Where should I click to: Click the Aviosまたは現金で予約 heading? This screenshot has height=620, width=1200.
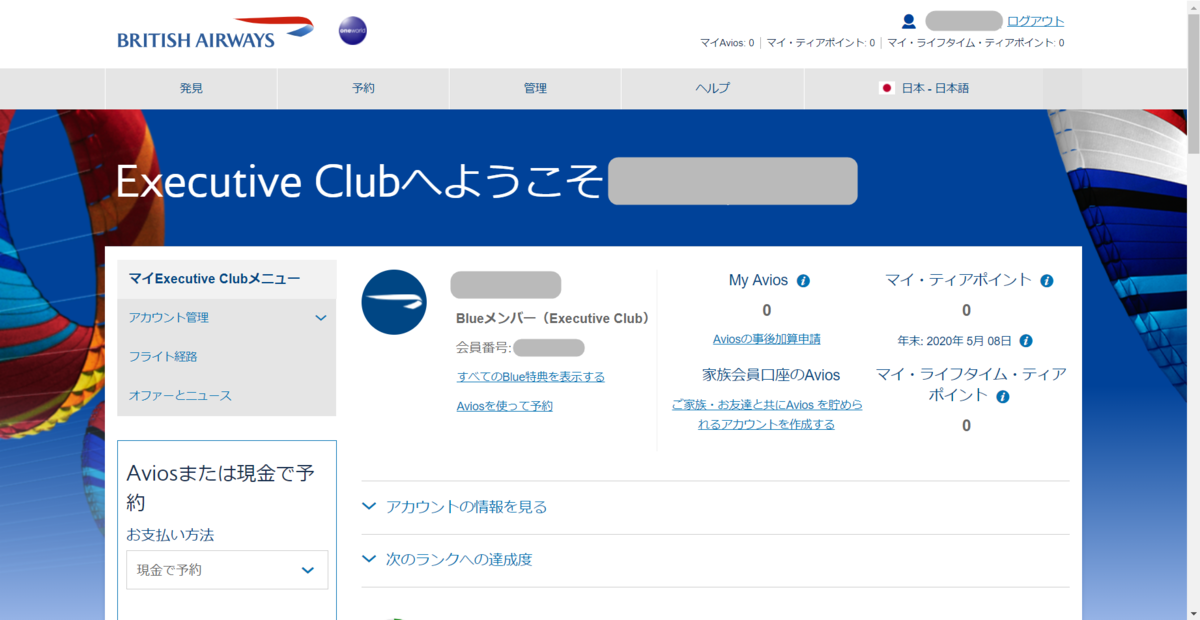pyautogui.click(x=221, y=487)
